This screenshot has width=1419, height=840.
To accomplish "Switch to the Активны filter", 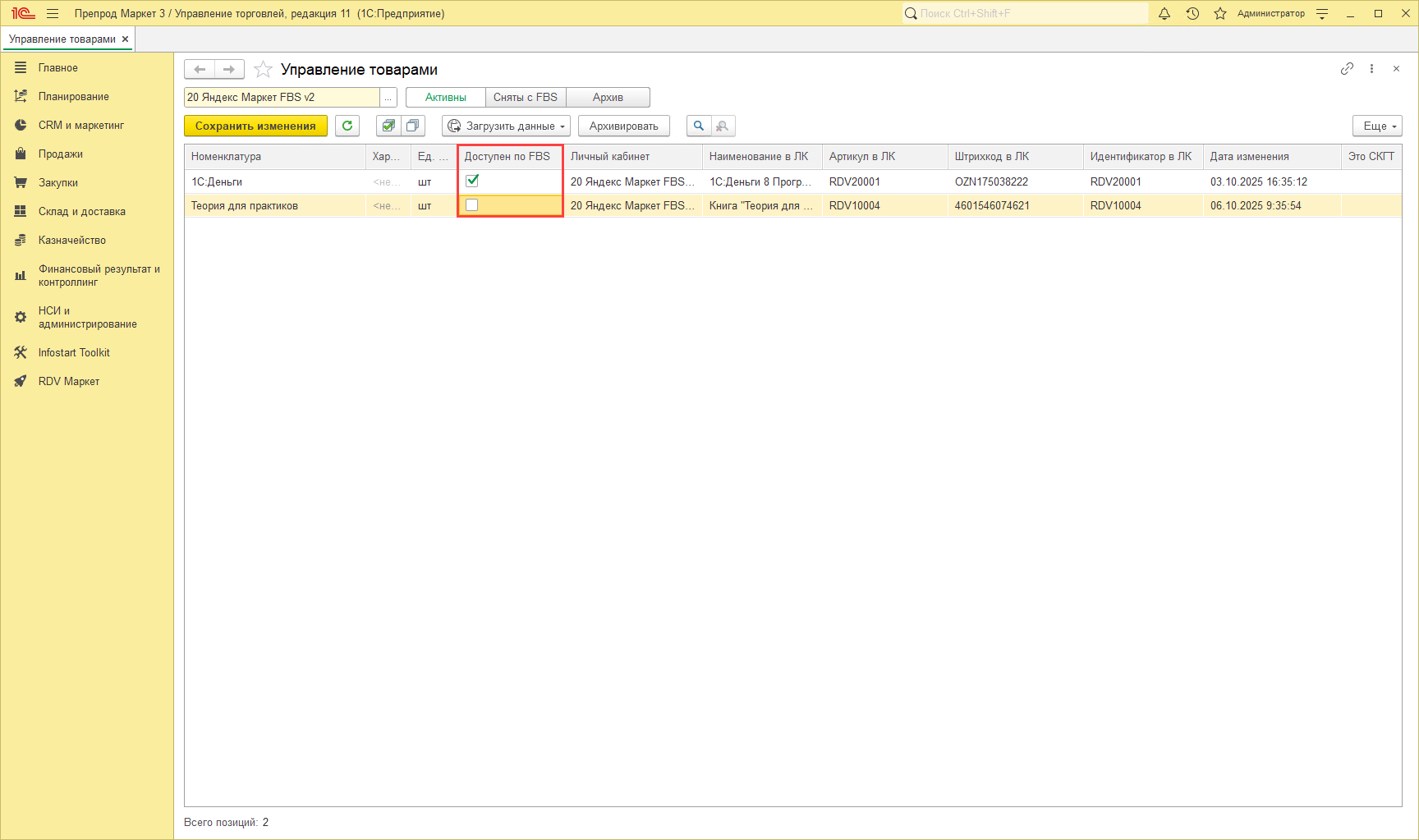I will click(x=446, y=98).
